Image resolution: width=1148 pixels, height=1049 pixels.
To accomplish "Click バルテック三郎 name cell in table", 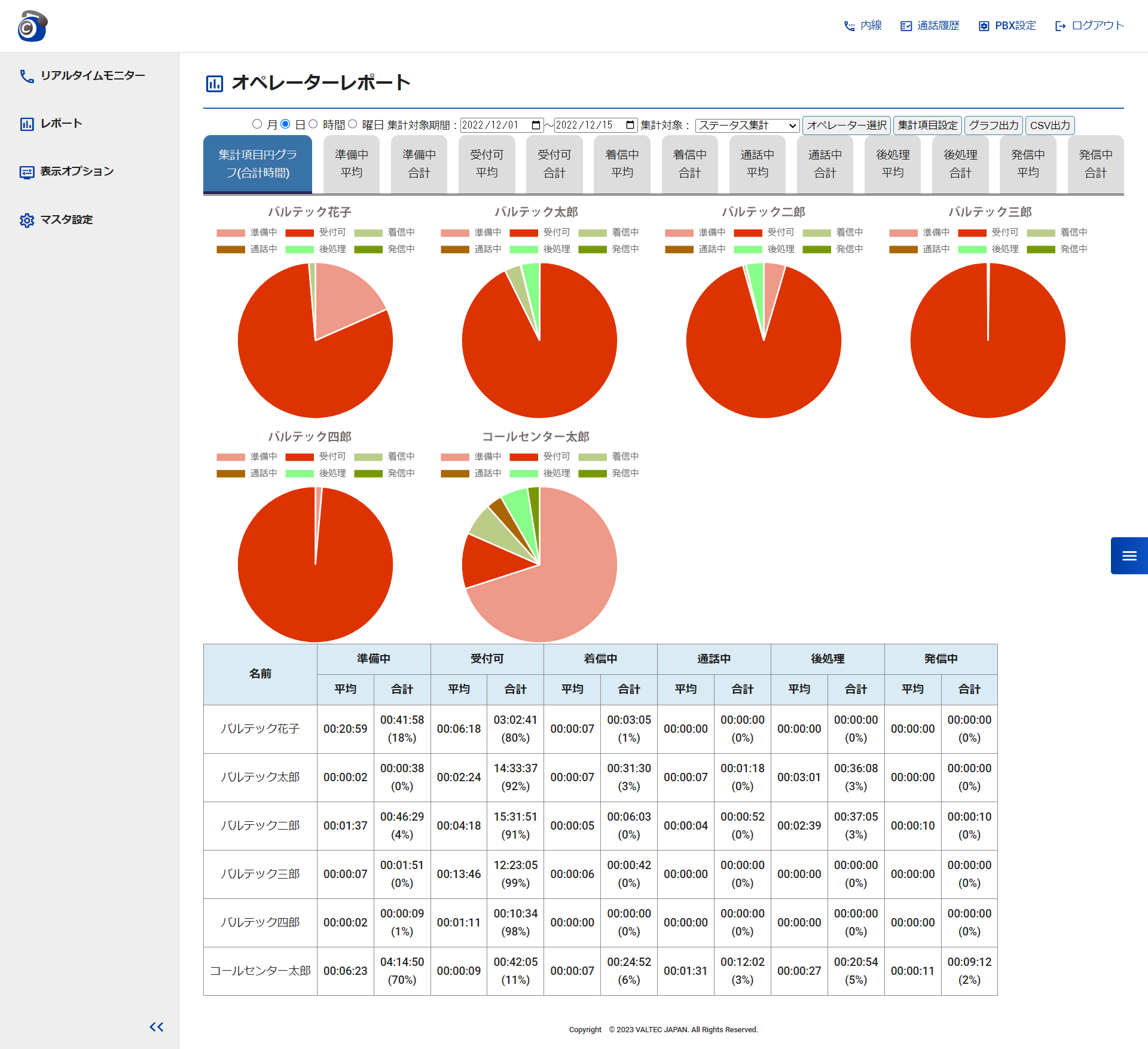I will (x=260, y=874).
